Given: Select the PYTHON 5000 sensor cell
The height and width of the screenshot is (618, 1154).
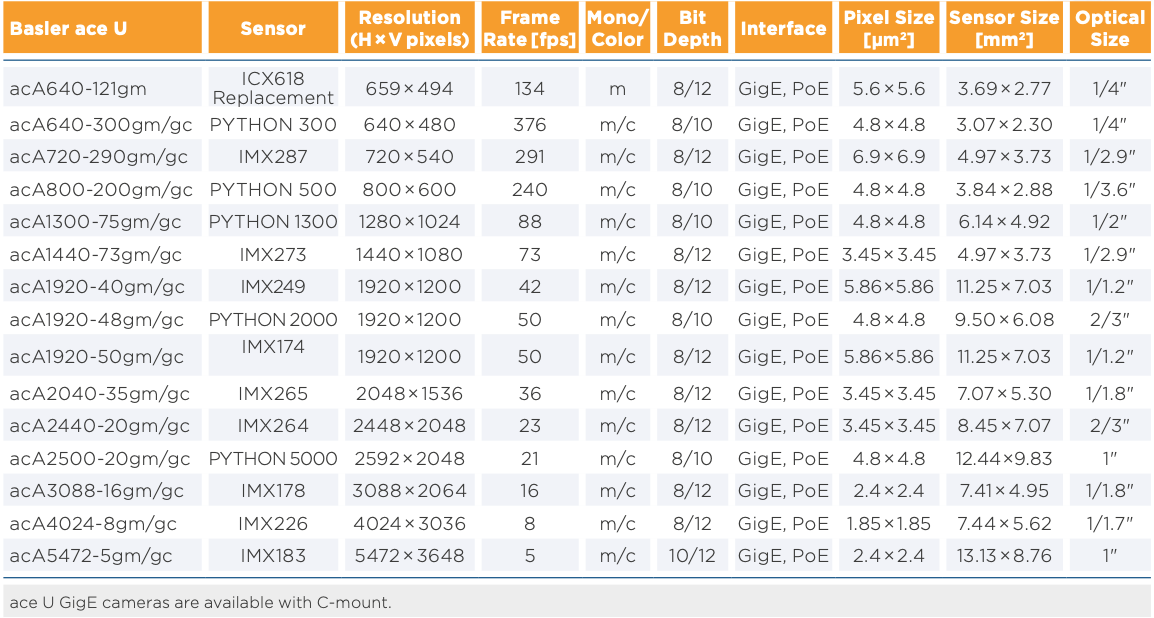Looking at the screenshot, I should (273, 458).
